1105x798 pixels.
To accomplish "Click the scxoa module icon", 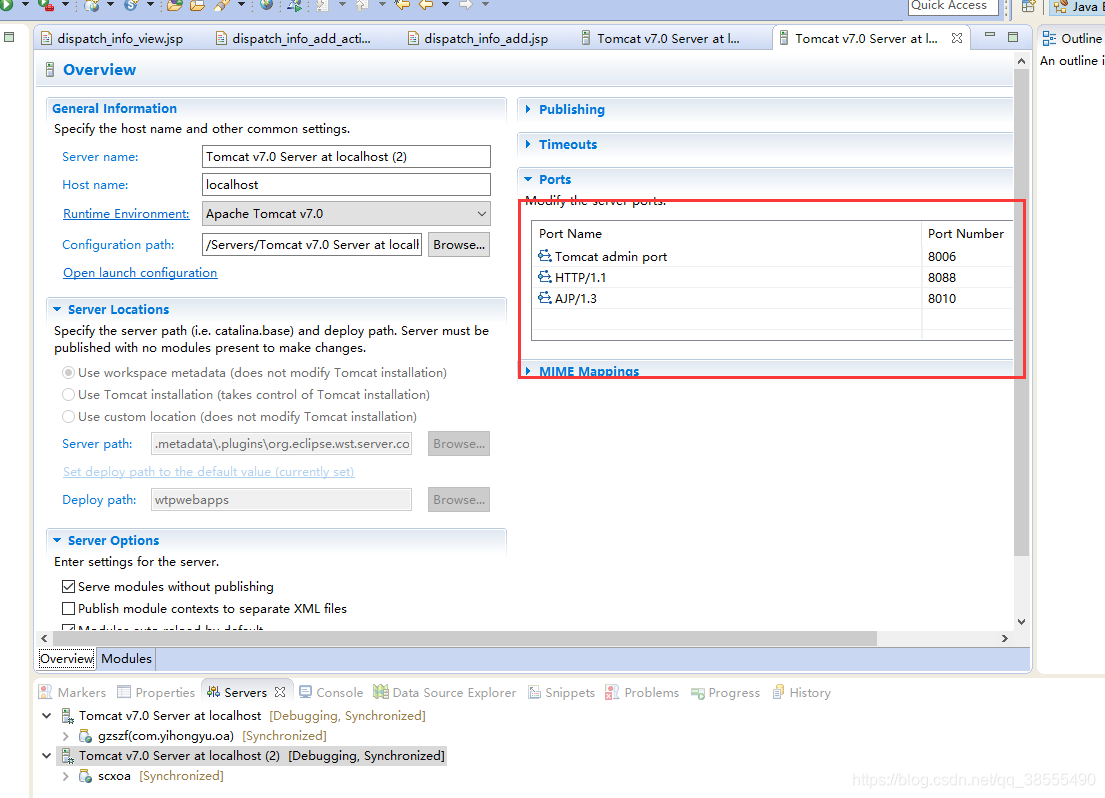I will 85,776.
